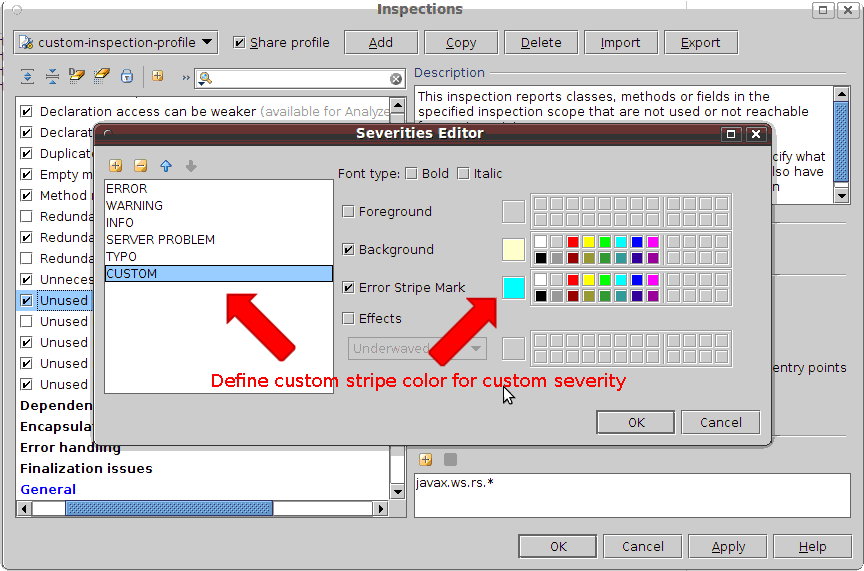Select TYPO in severities list
Viewport: 864px width, 571px height.
pos(219,257)
